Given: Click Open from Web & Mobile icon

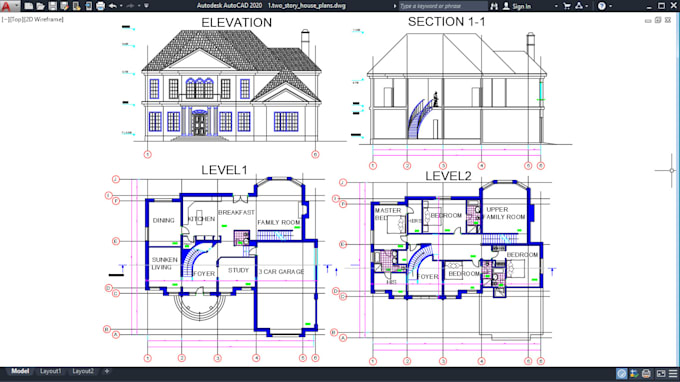Looking at the screenshot, I should (76, 6).
